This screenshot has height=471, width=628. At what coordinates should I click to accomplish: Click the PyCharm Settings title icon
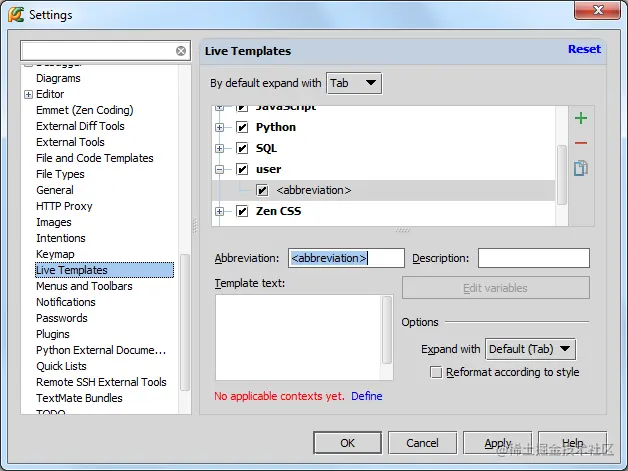click(x=16, y=15)
